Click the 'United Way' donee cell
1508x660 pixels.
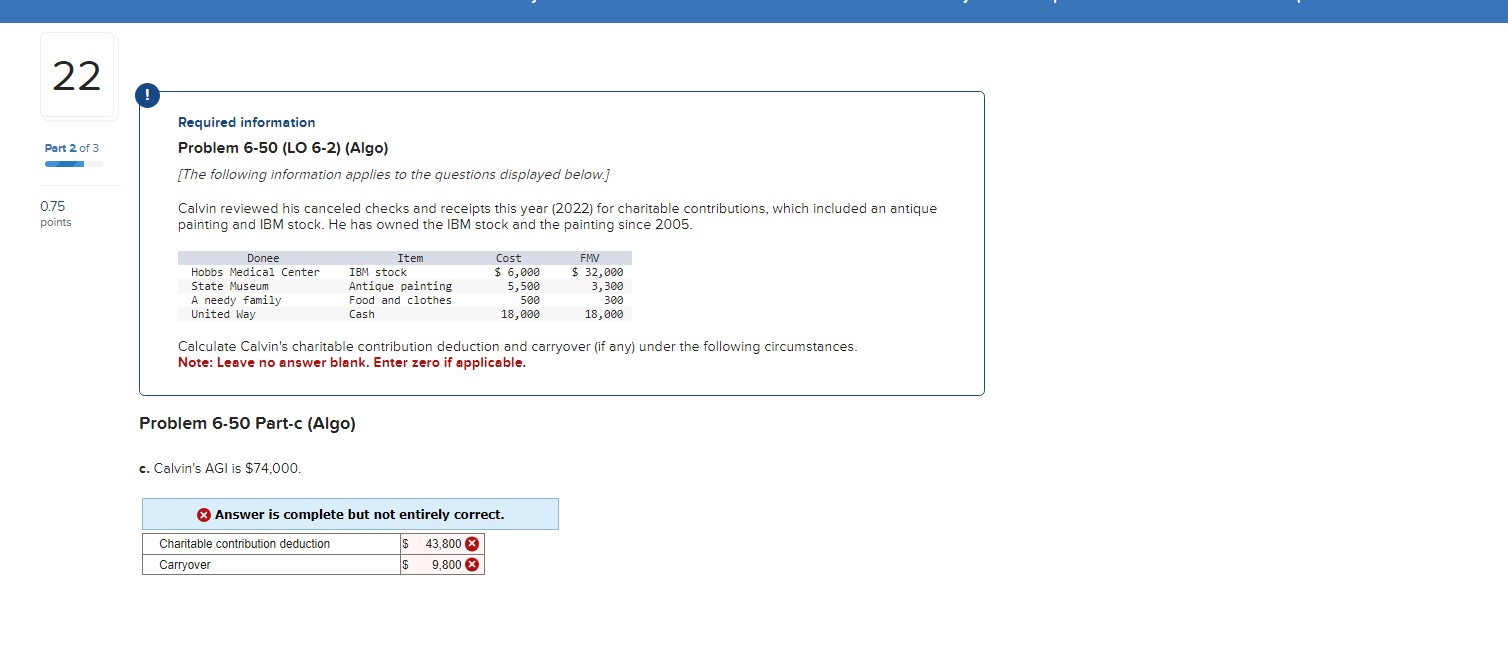[x=223, y=314]
